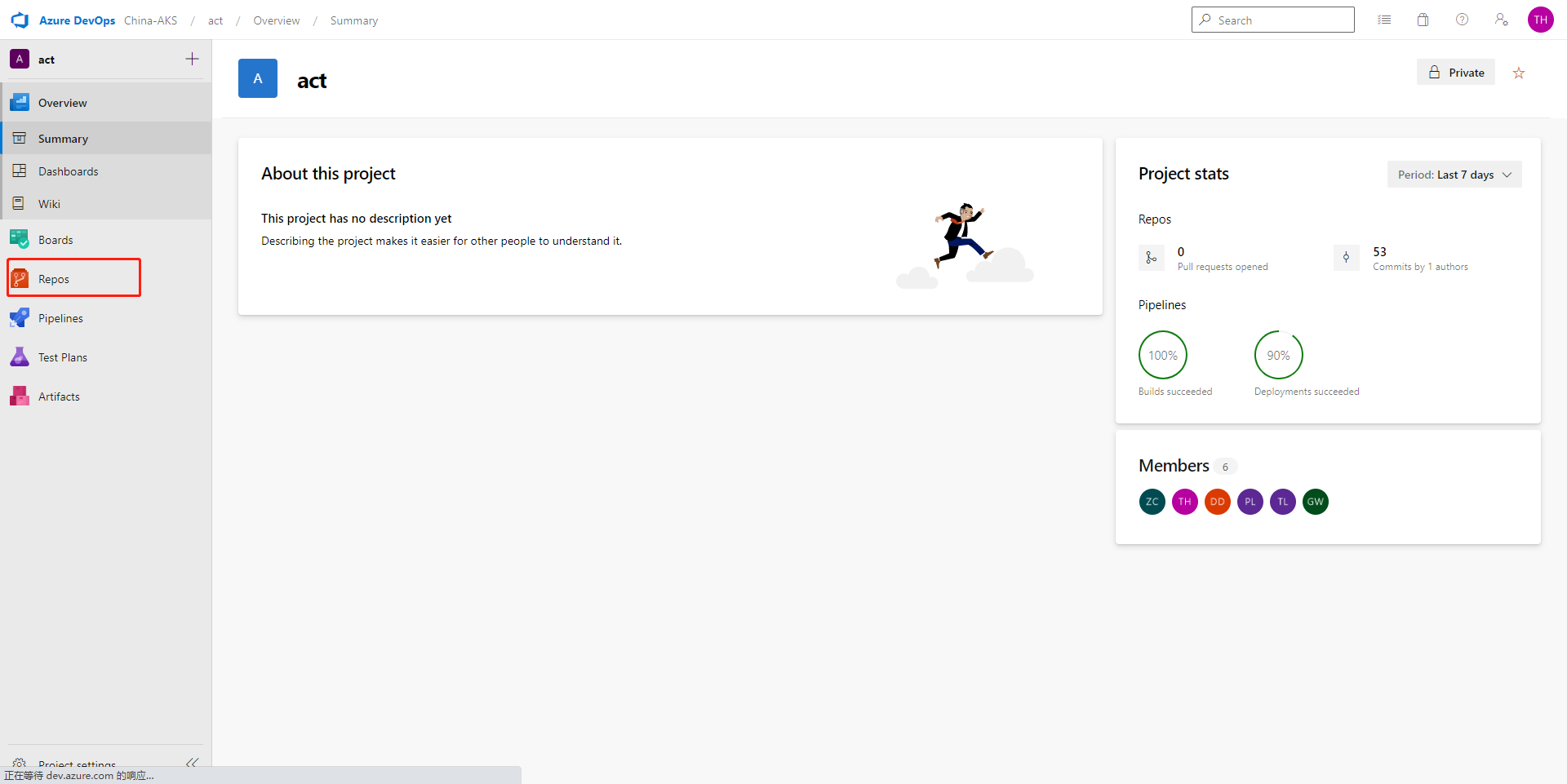Open the work items list icon
Screen dimensions: 1567x784
(1384, 20)
